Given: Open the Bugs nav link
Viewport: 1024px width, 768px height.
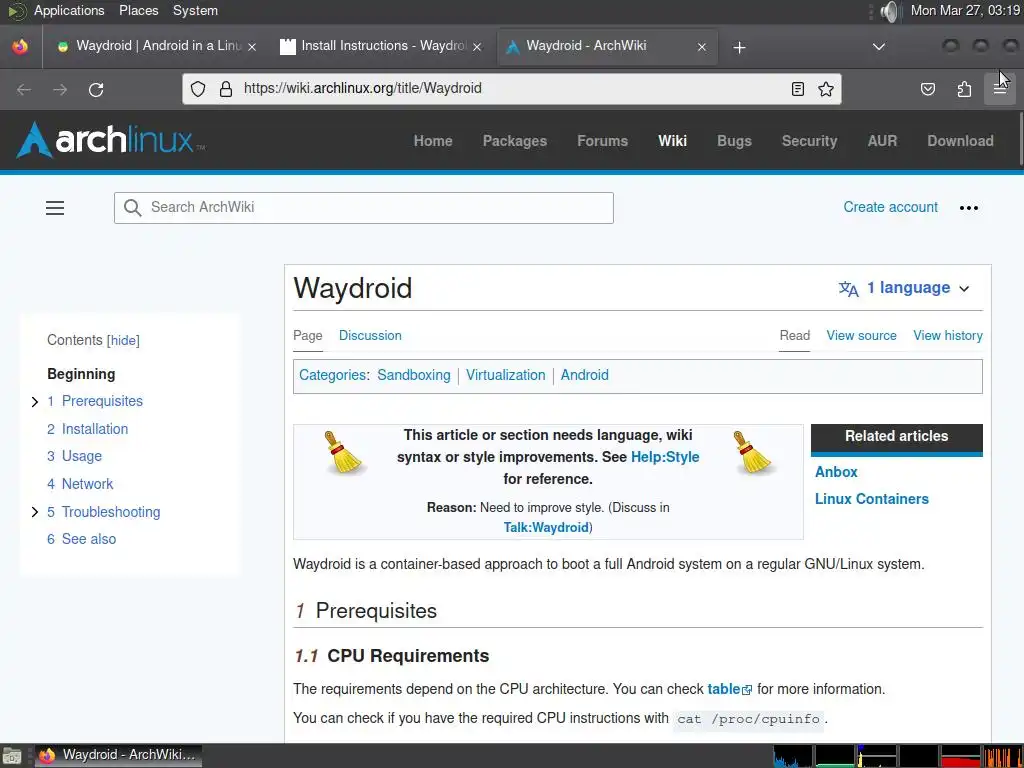Looking at the screenshot, I should tap(734, 141).
